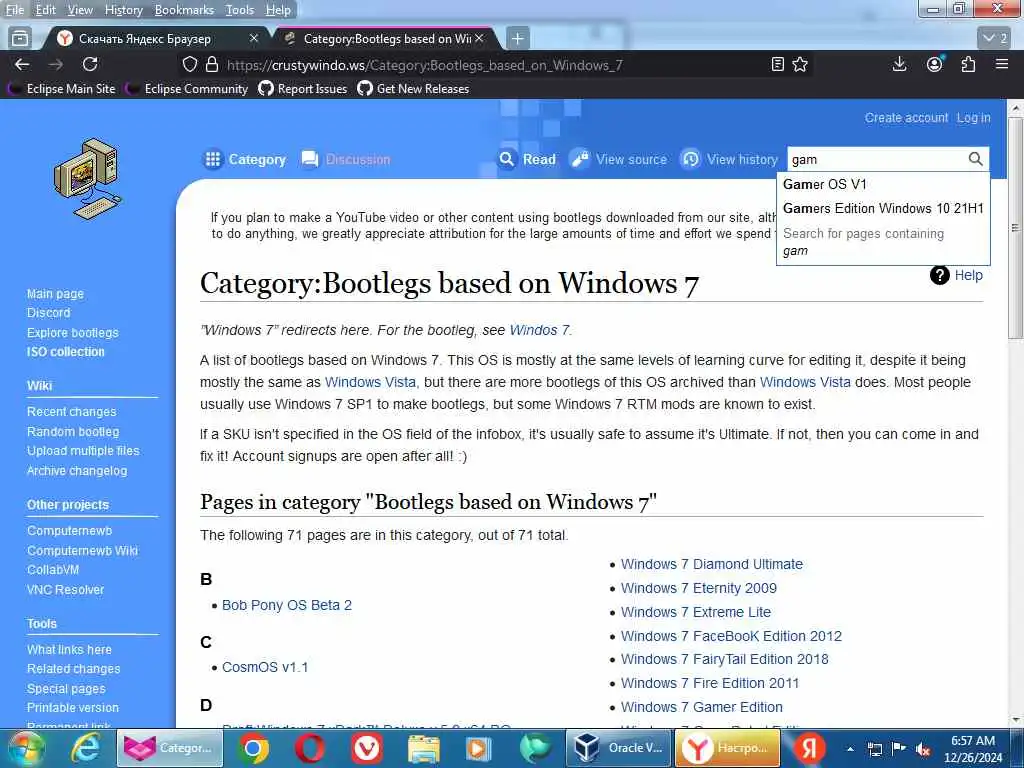Expand the list all tabs dropdown
The image size is (1024, 768).
995,39
